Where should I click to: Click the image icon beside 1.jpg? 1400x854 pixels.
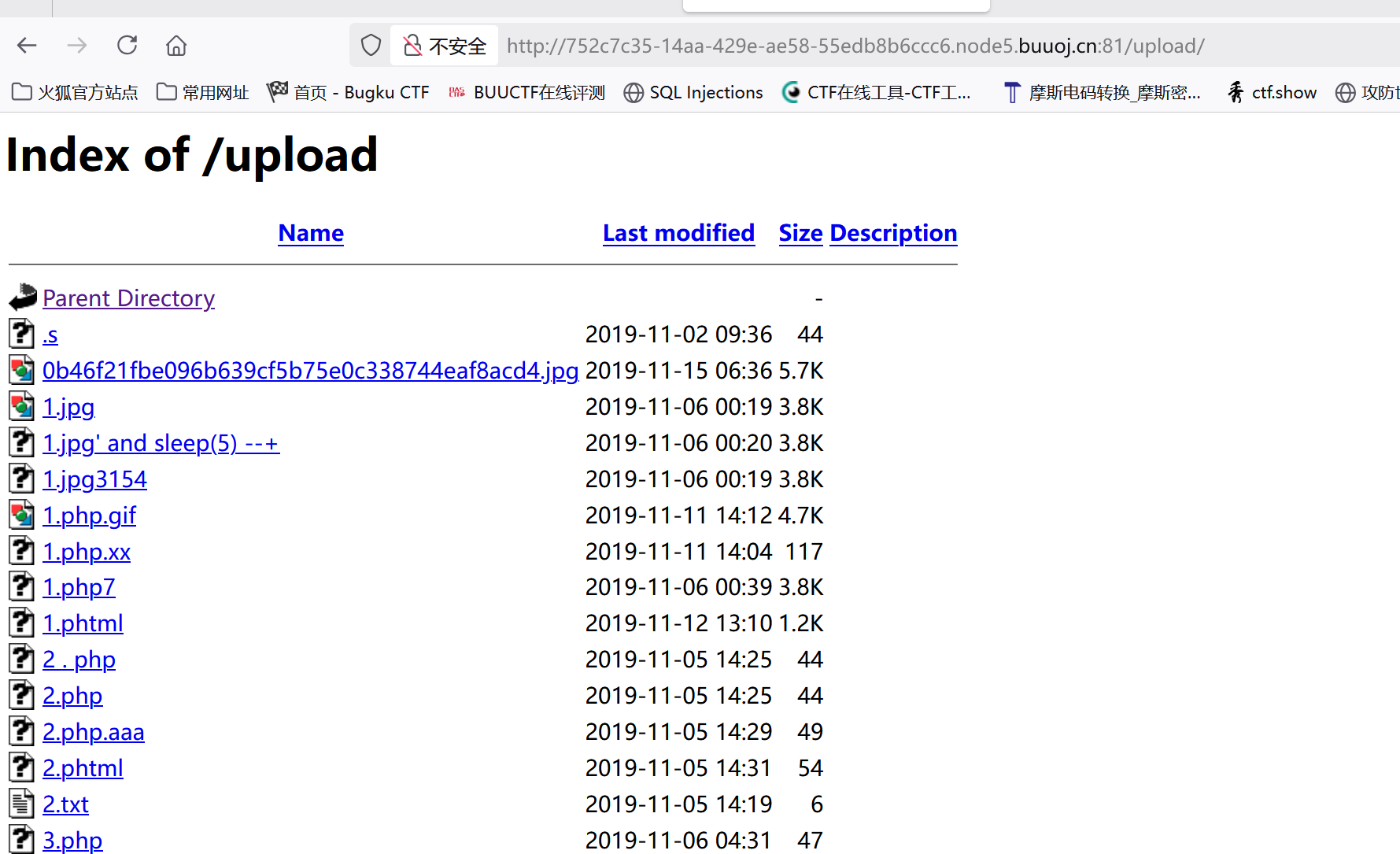pos(22,406)
